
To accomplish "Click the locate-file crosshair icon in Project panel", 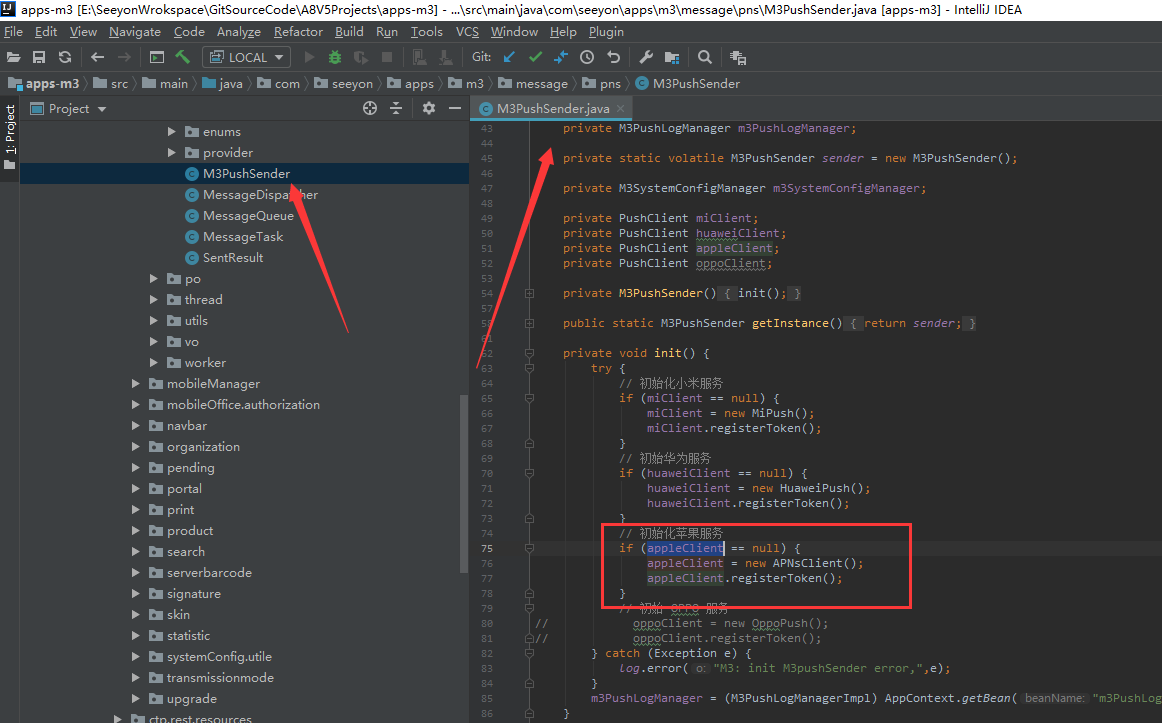I will (370, 108).
